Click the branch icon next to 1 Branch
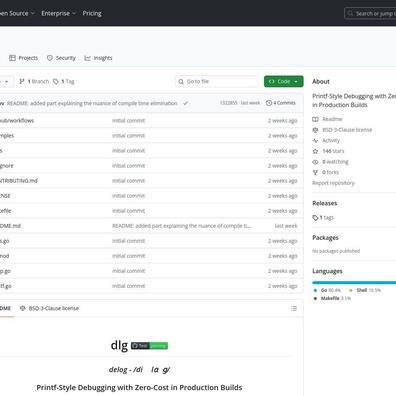This screenshot has height=396, width=396. 22,81
